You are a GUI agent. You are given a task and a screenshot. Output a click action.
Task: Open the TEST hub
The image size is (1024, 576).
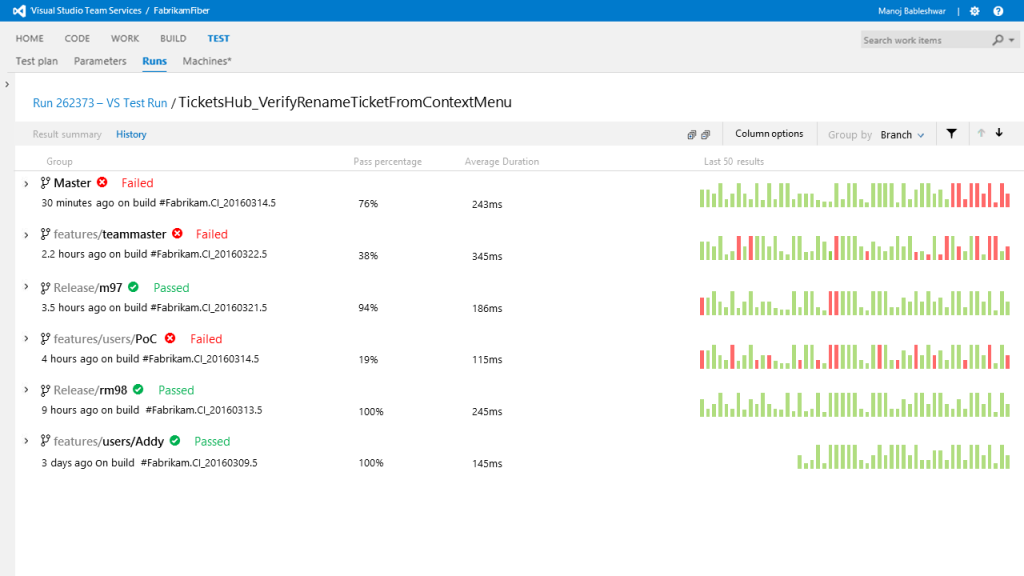pos(218,39)
